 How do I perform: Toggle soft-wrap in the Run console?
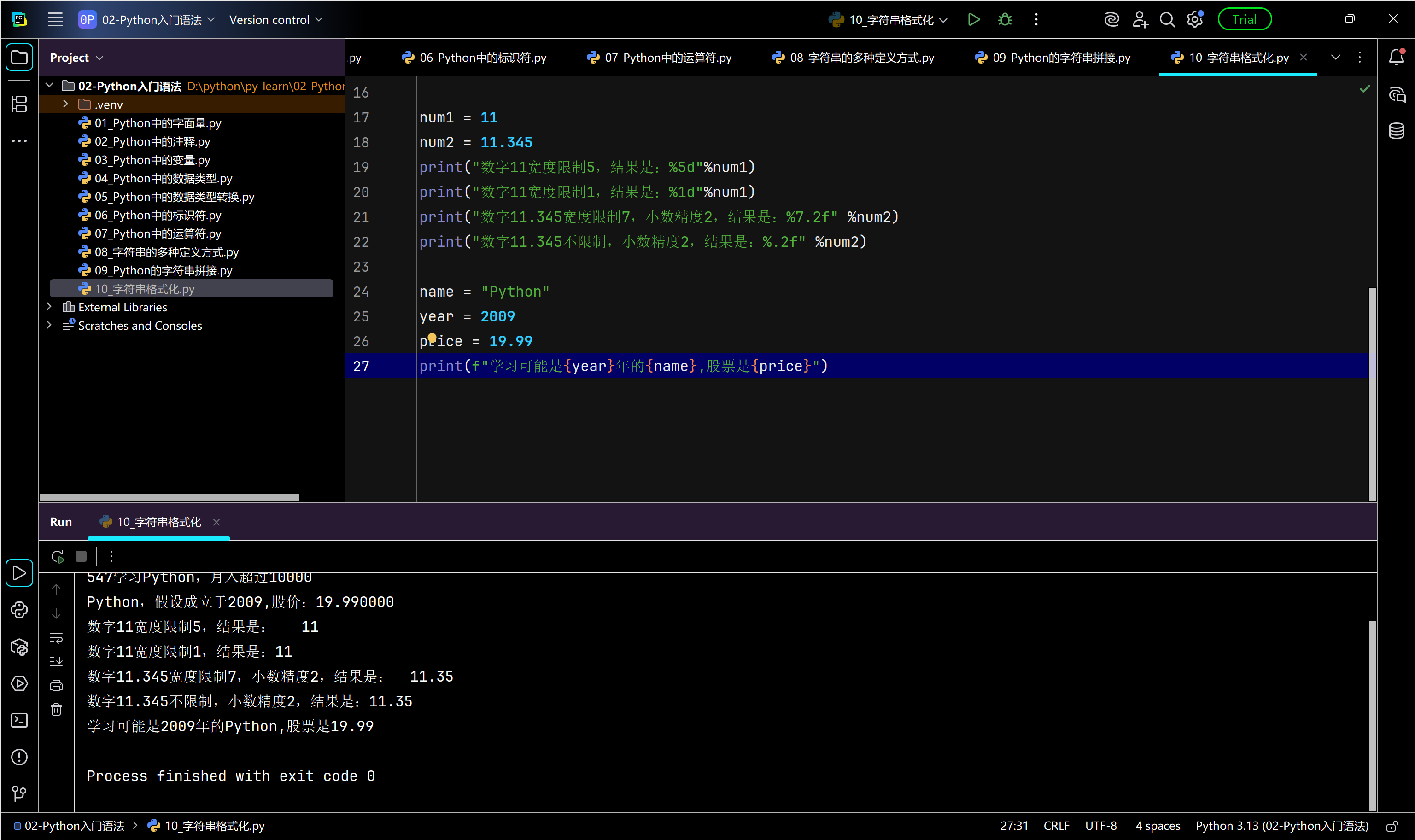56,638
